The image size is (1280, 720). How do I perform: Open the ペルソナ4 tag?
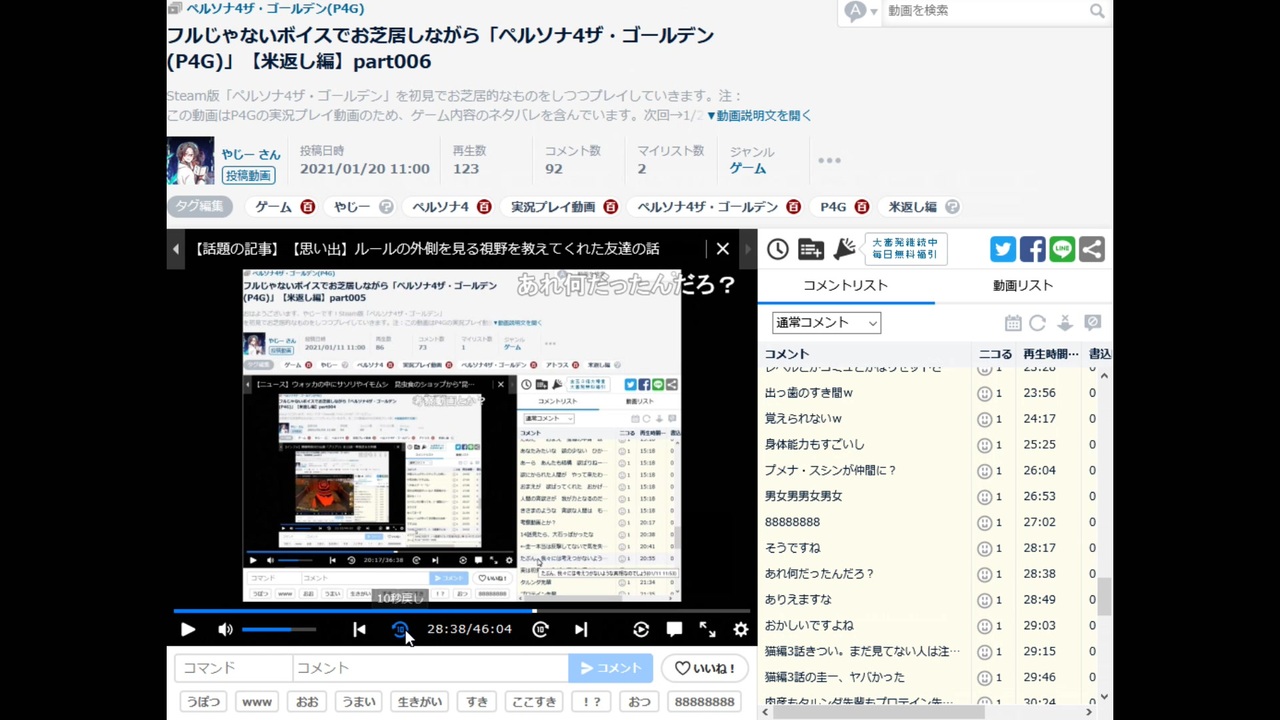click(x=441, y=207)
